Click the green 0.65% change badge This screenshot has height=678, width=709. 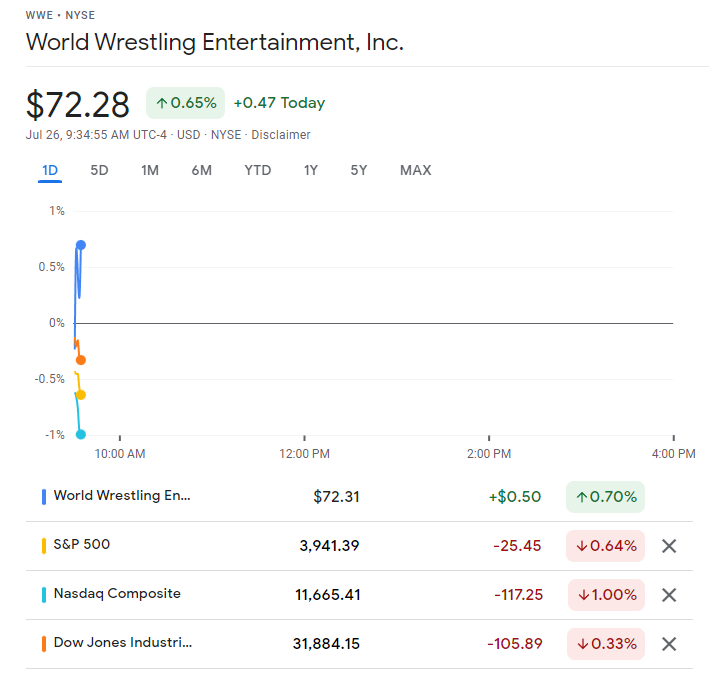pos(185,103)
